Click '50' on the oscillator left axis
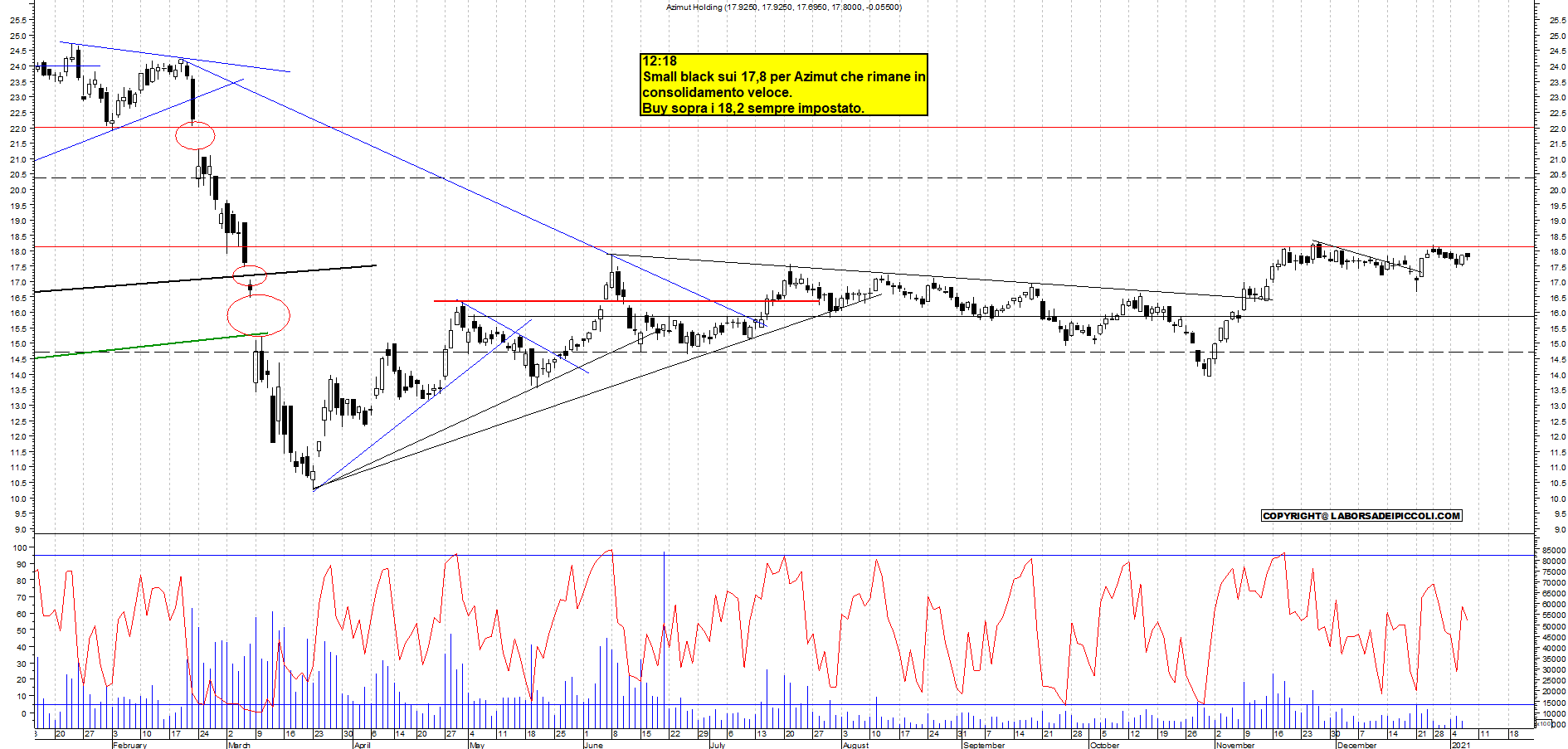 point(21,631)
